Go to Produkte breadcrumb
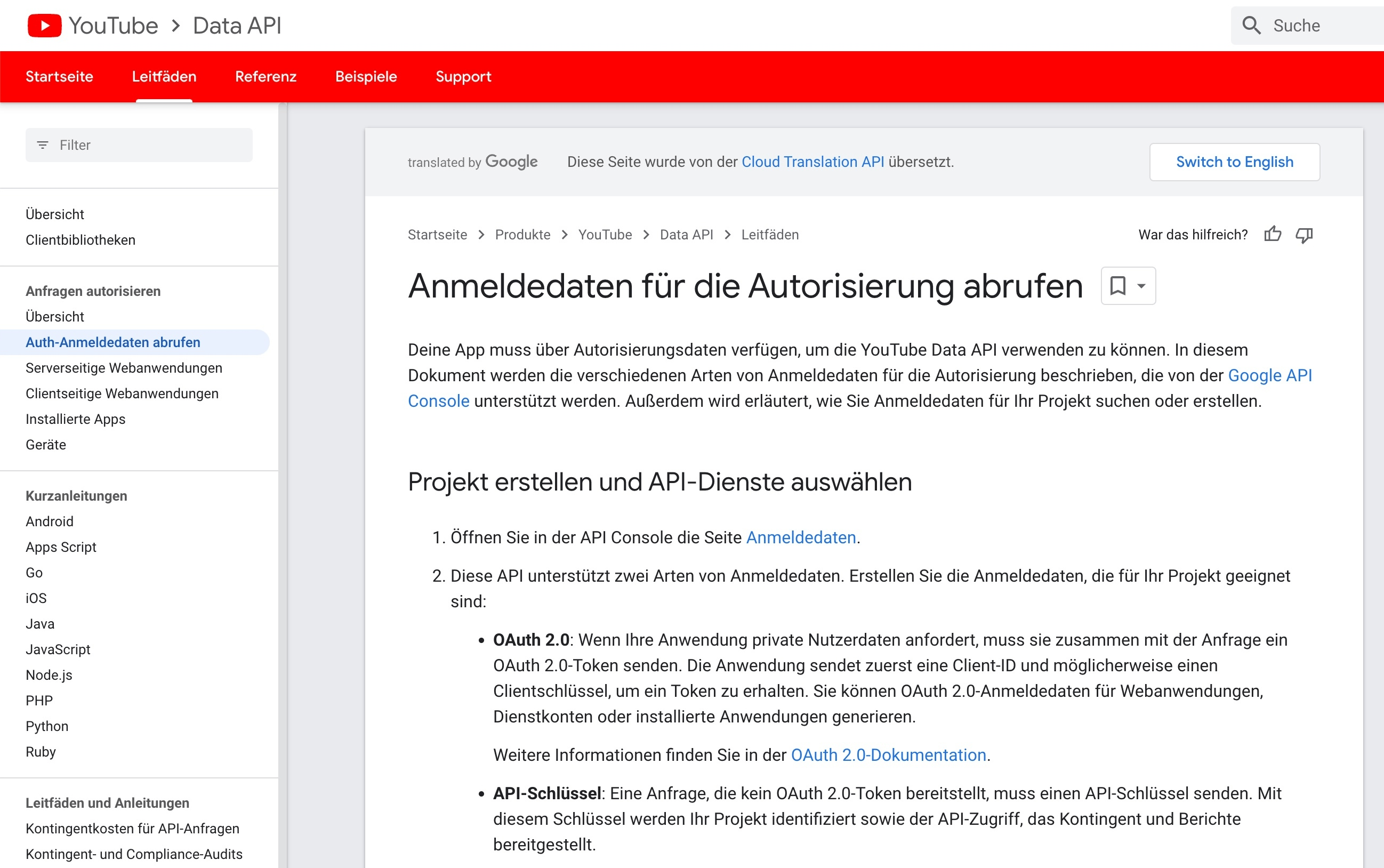The height and width of the screenshot is (868, 1384). coord(522,234)
